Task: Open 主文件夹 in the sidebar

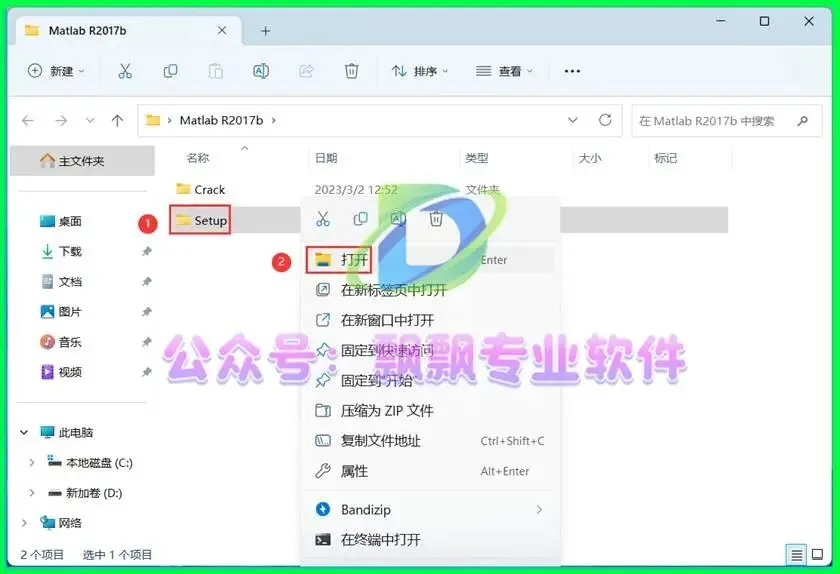Action: click(82, 161)
